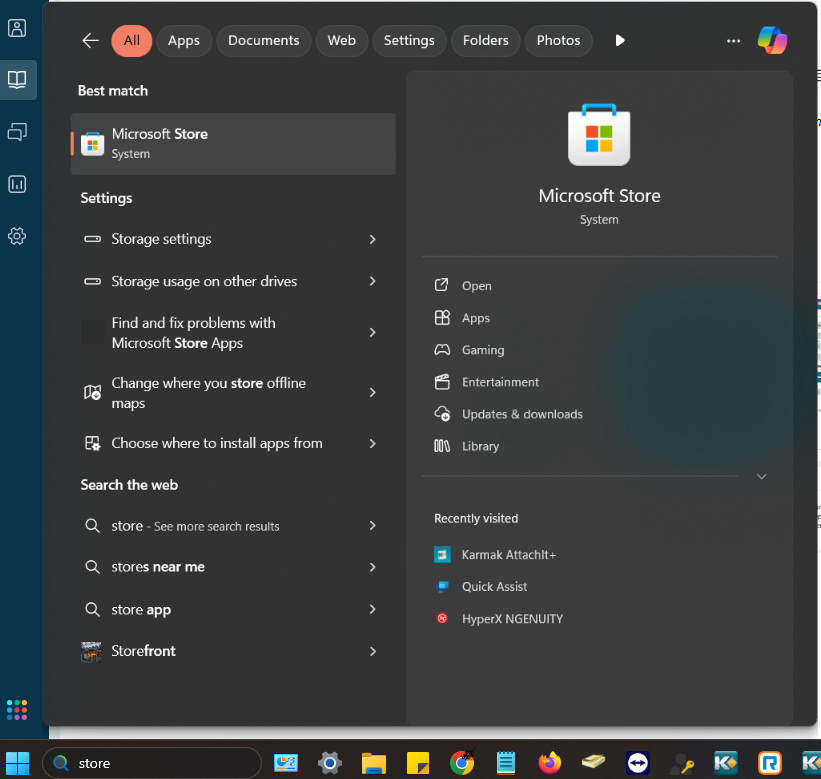The image size is (821, 779).
Task: Switch to the Photos filter tab
Action: click(558, 40)
